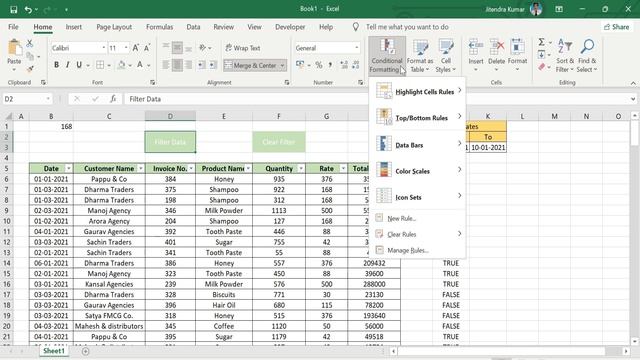
Task: Center text horizontally
Action: 177,65
